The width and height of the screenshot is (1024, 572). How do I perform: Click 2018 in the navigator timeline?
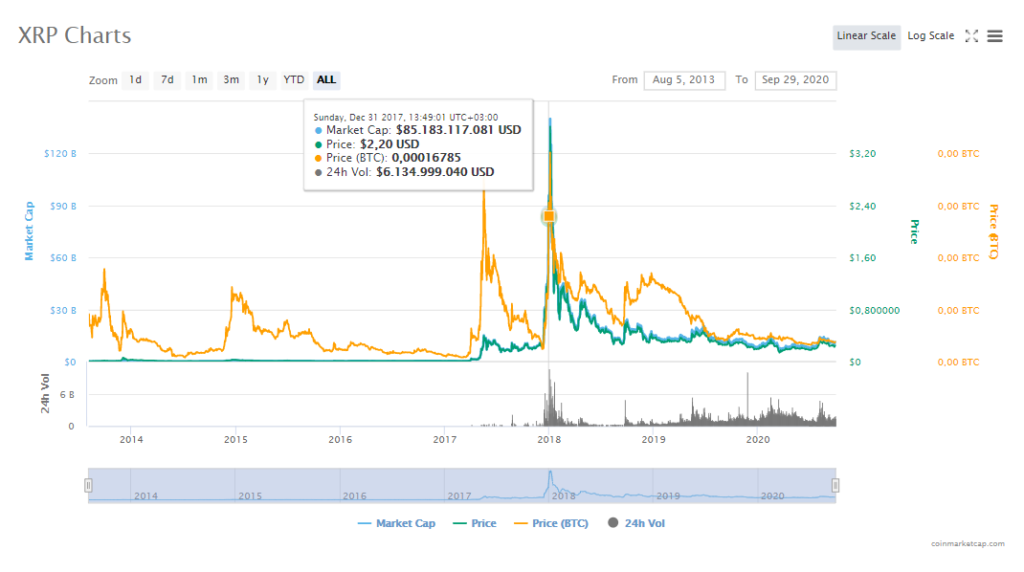pos(564,496)
